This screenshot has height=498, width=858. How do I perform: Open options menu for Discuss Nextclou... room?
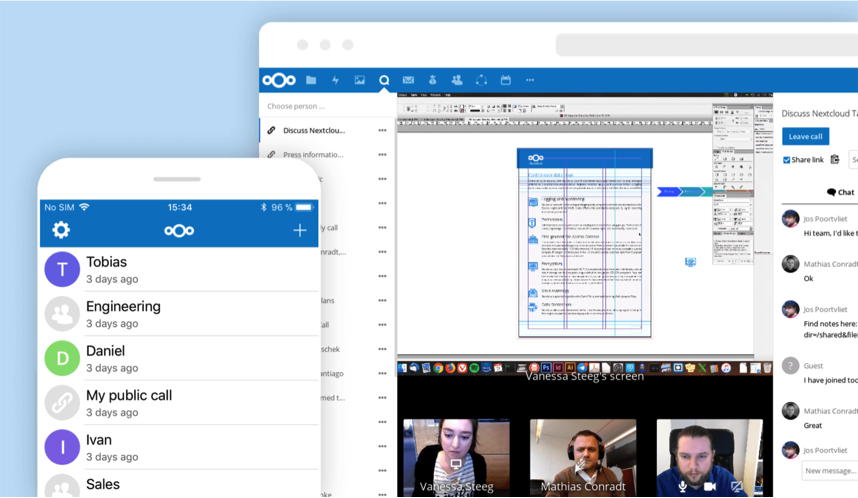382,130
